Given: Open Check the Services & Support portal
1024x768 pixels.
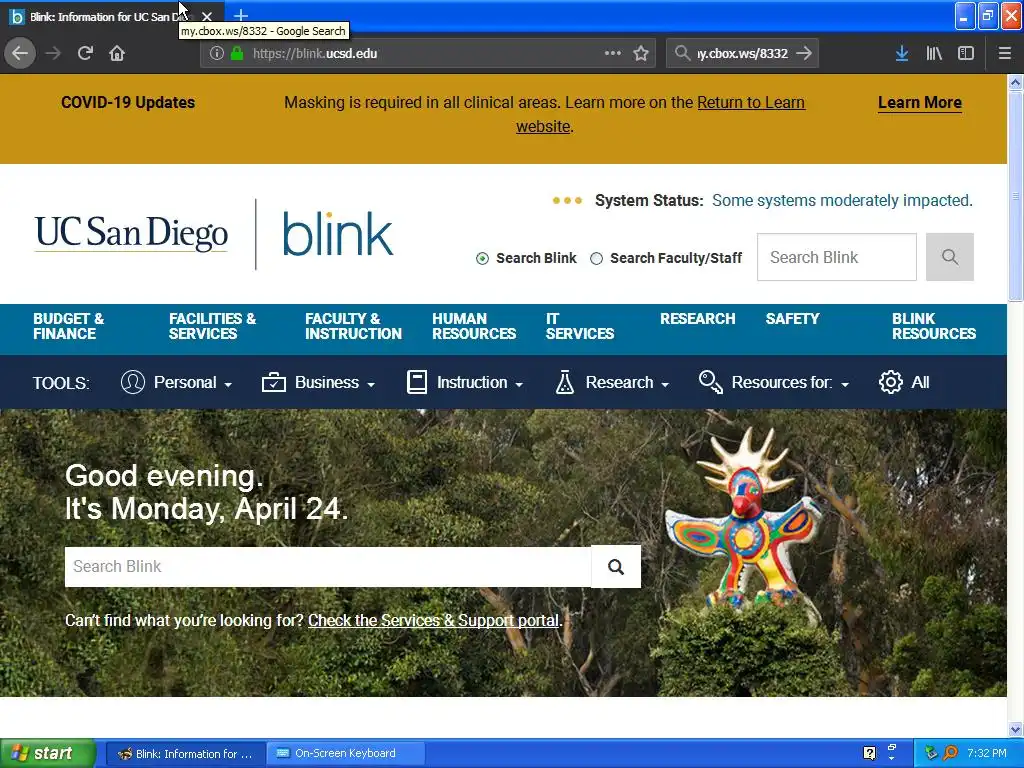Looking at the screenshot, I should (x=434, y=620).
